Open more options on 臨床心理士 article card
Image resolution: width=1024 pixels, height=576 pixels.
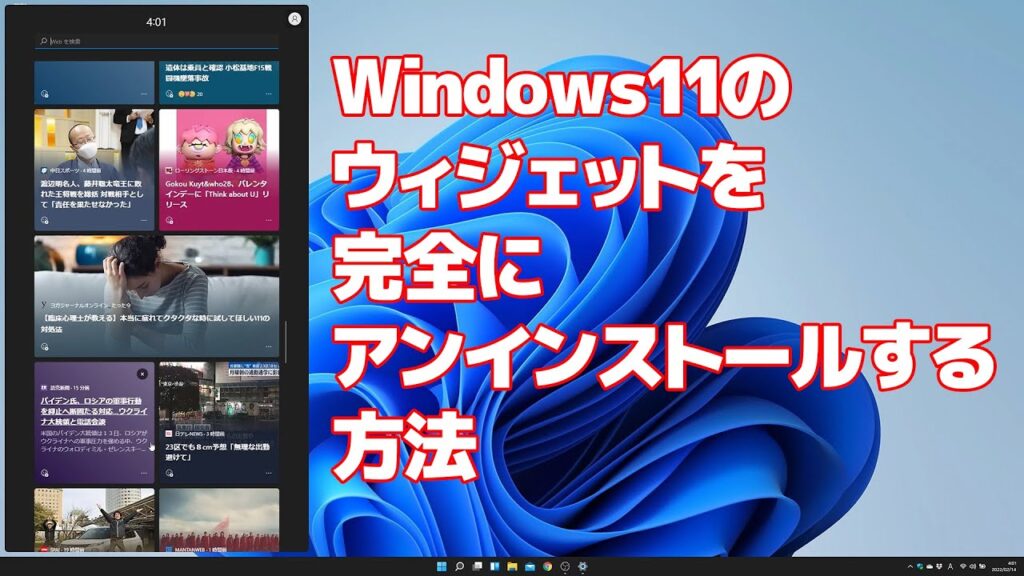[x=268, y=347]
